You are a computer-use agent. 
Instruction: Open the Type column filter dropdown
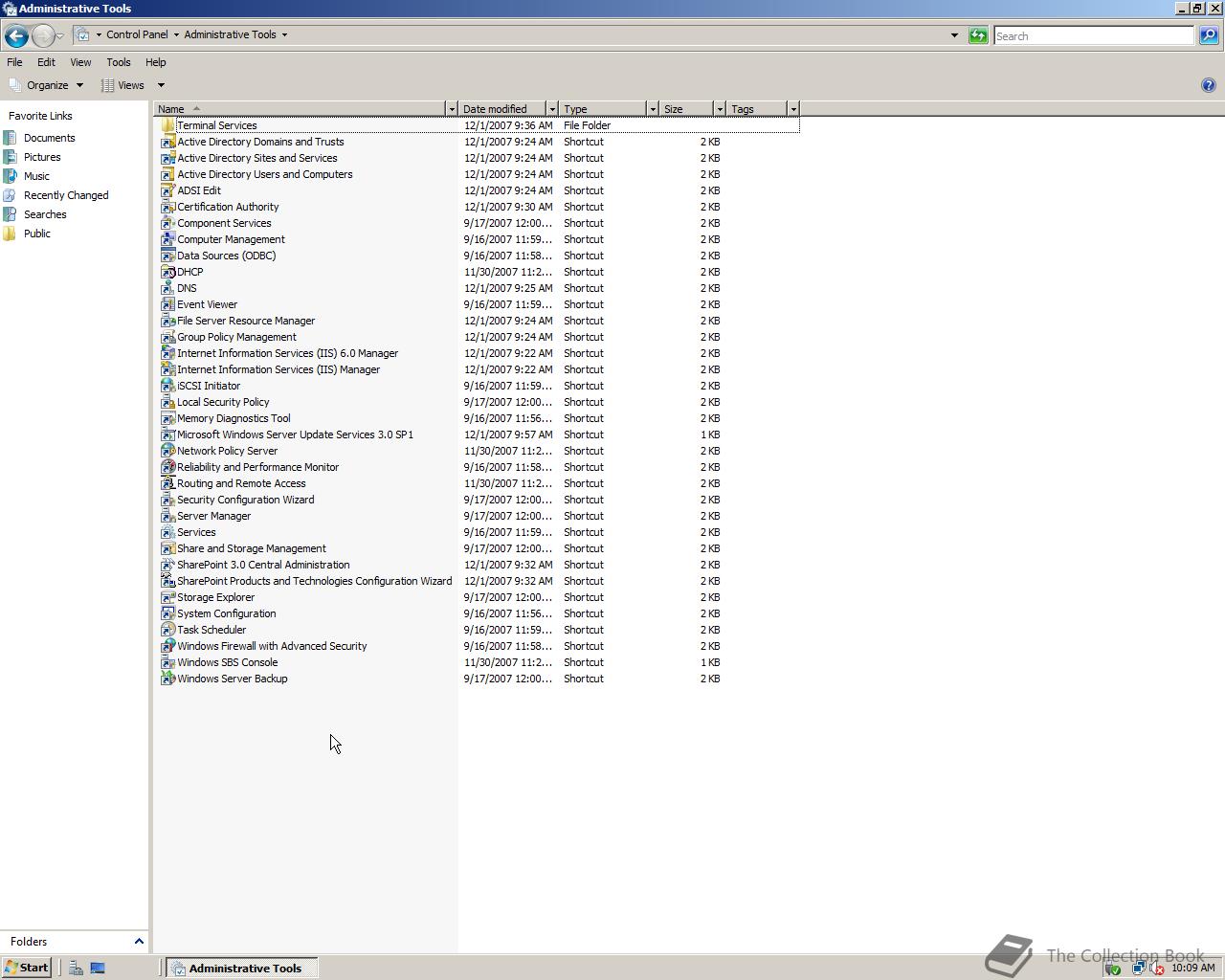click(x=653, y=109)
